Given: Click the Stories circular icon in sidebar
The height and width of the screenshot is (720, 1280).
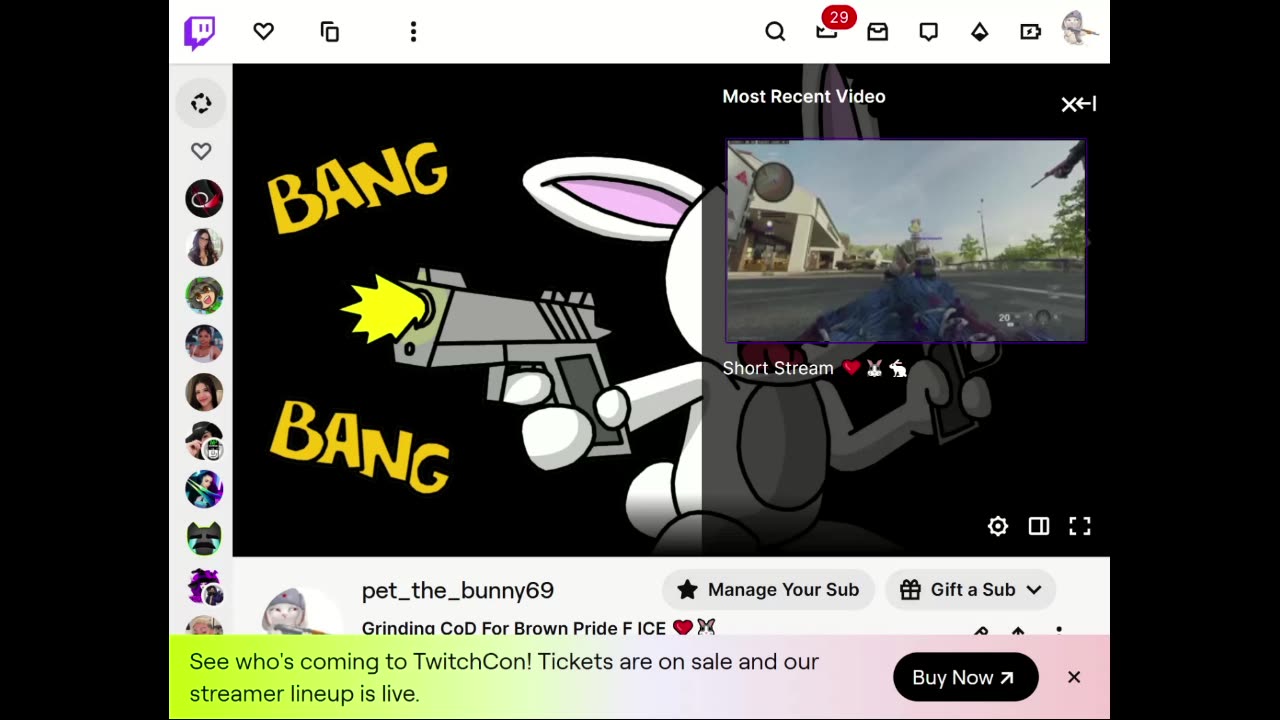Looking at the screenshot, I should pos(201,104).
